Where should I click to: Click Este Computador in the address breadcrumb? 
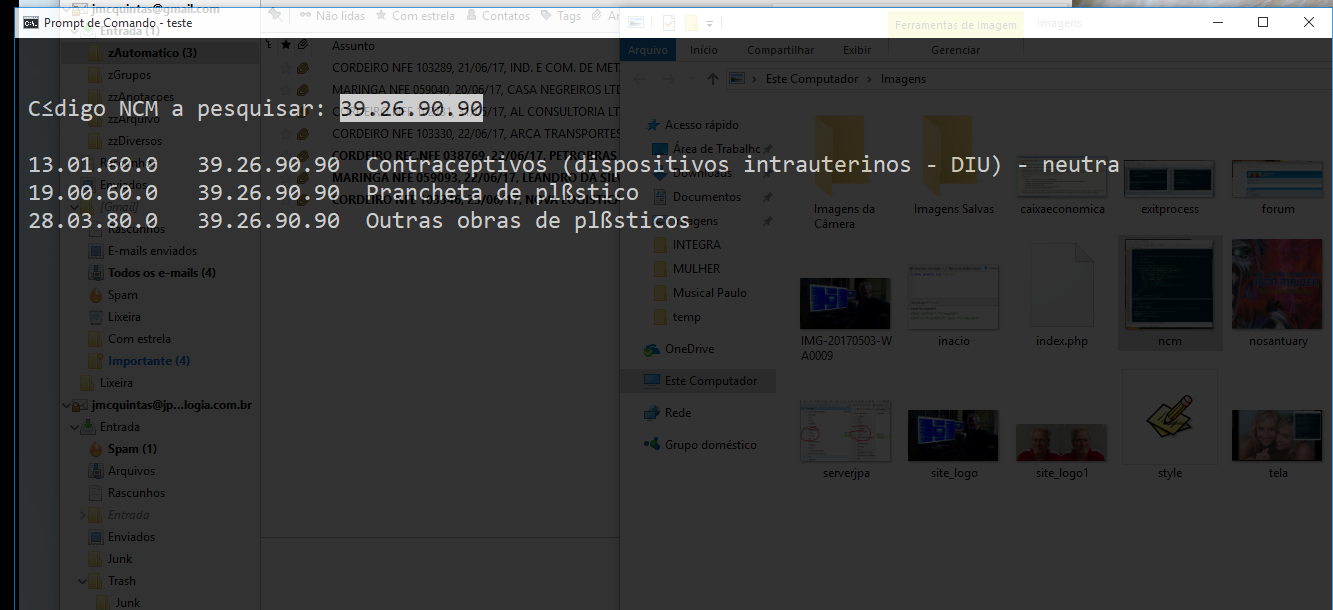(x=811, y=79)
